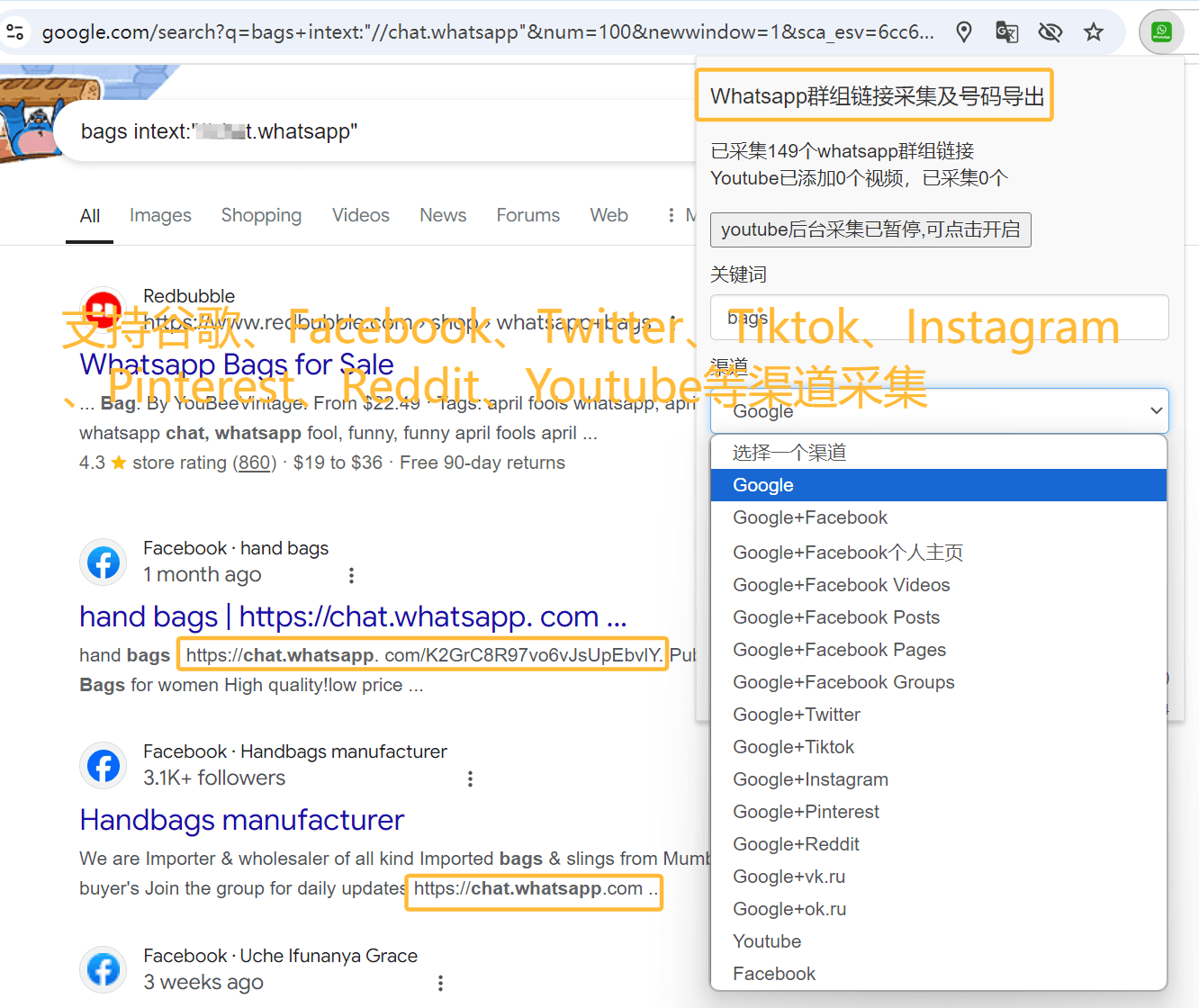Image resolution: width=1199 pixels, height=1008 pixels.
Task: Click the crossed-out eye icon in address bar
Action: point(1050,32)
